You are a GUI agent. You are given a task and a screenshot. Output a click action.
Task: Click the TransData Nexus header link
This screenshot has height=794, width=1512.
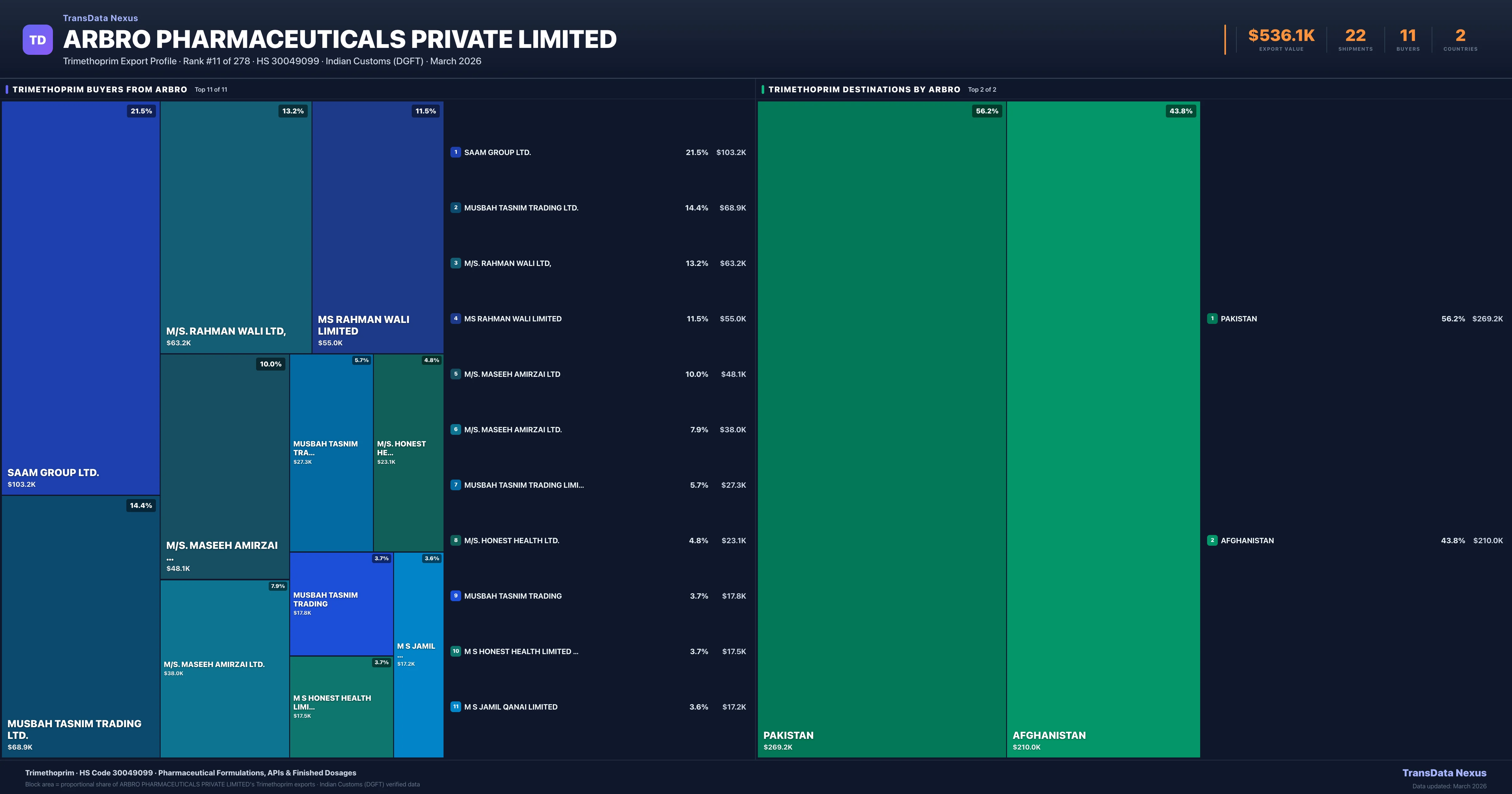pos(100,18)
